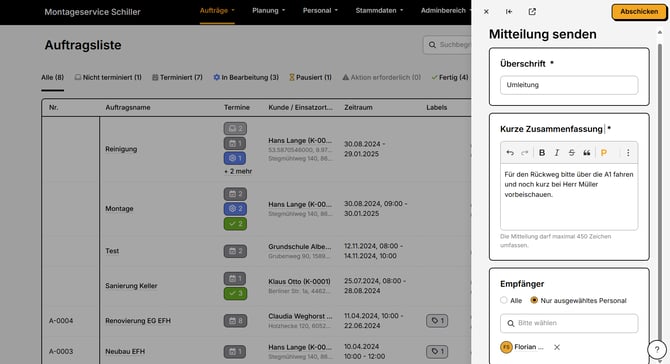The height and width of the screenshot is (364, 670).
Task: Open the Aufträge menu
Action: pos(217,11)
